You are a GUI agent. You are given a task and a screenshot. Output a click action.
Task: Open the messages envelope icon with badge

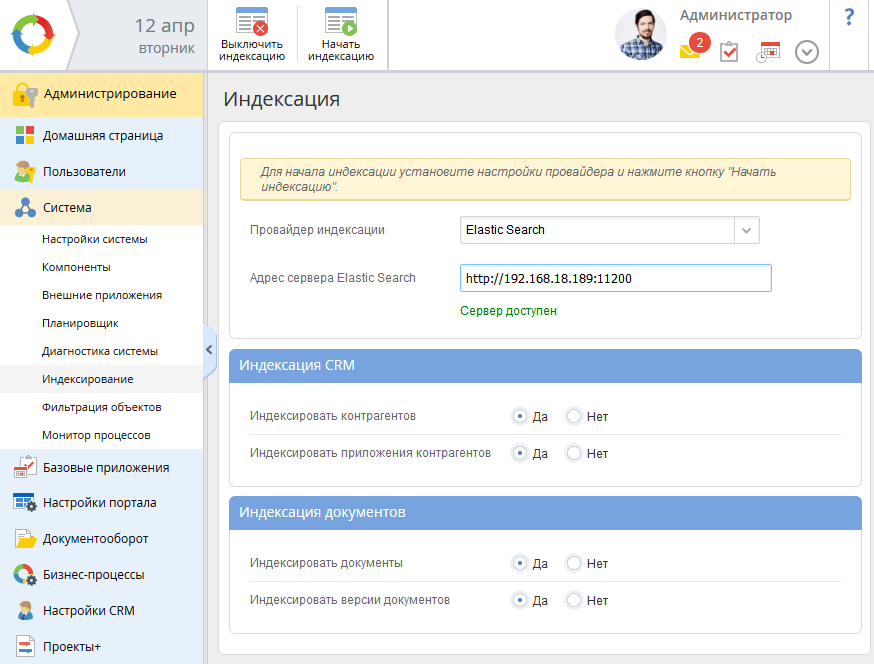[x=690, y=51]
